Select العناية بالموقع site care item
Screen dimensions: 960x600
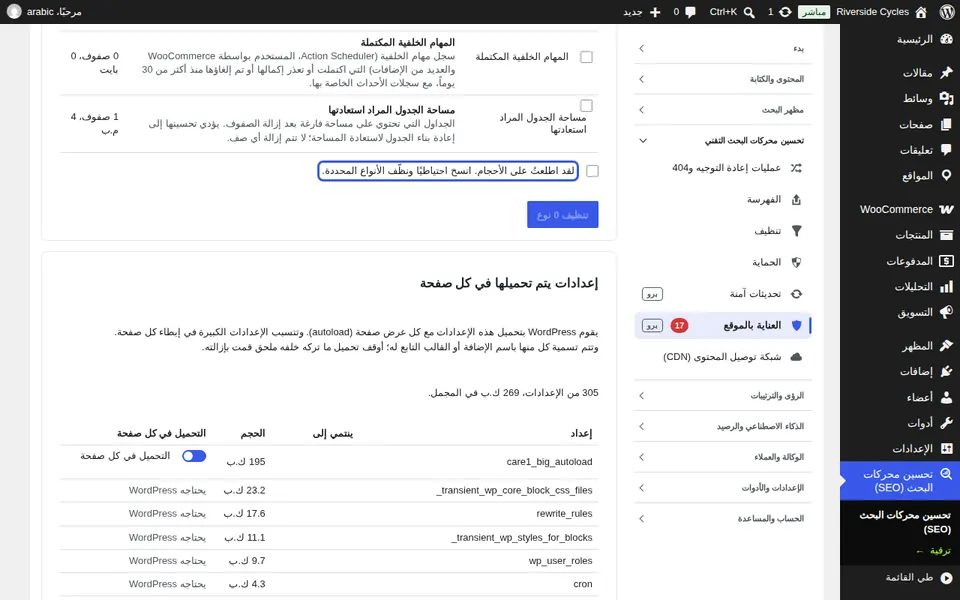tap(723, 325)
